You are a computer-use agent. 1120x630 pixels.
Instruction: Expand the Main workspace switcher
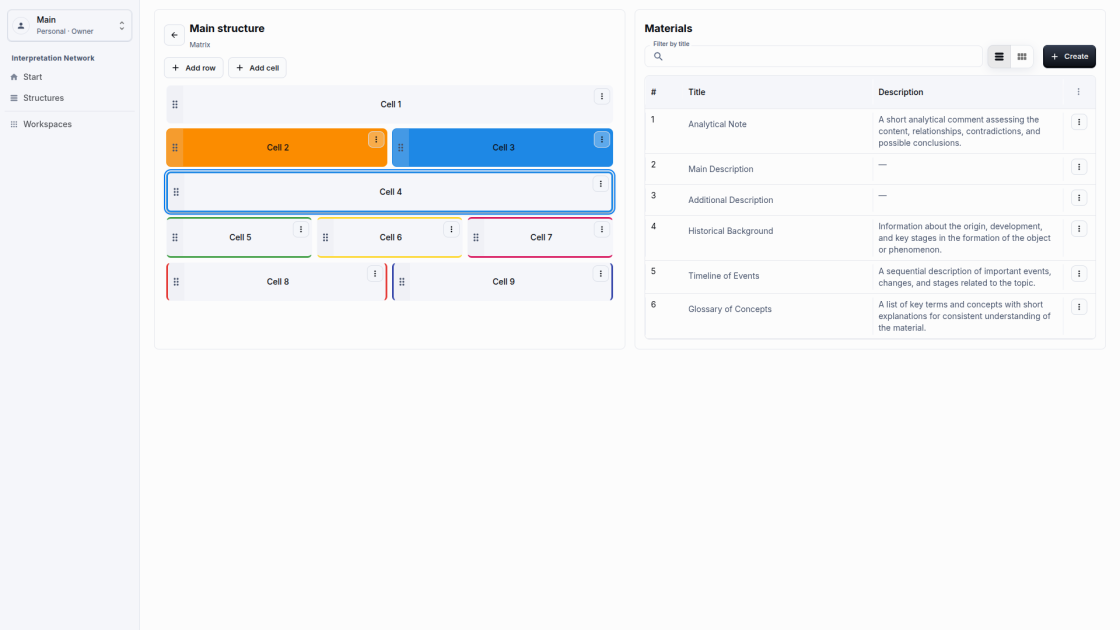69,26
